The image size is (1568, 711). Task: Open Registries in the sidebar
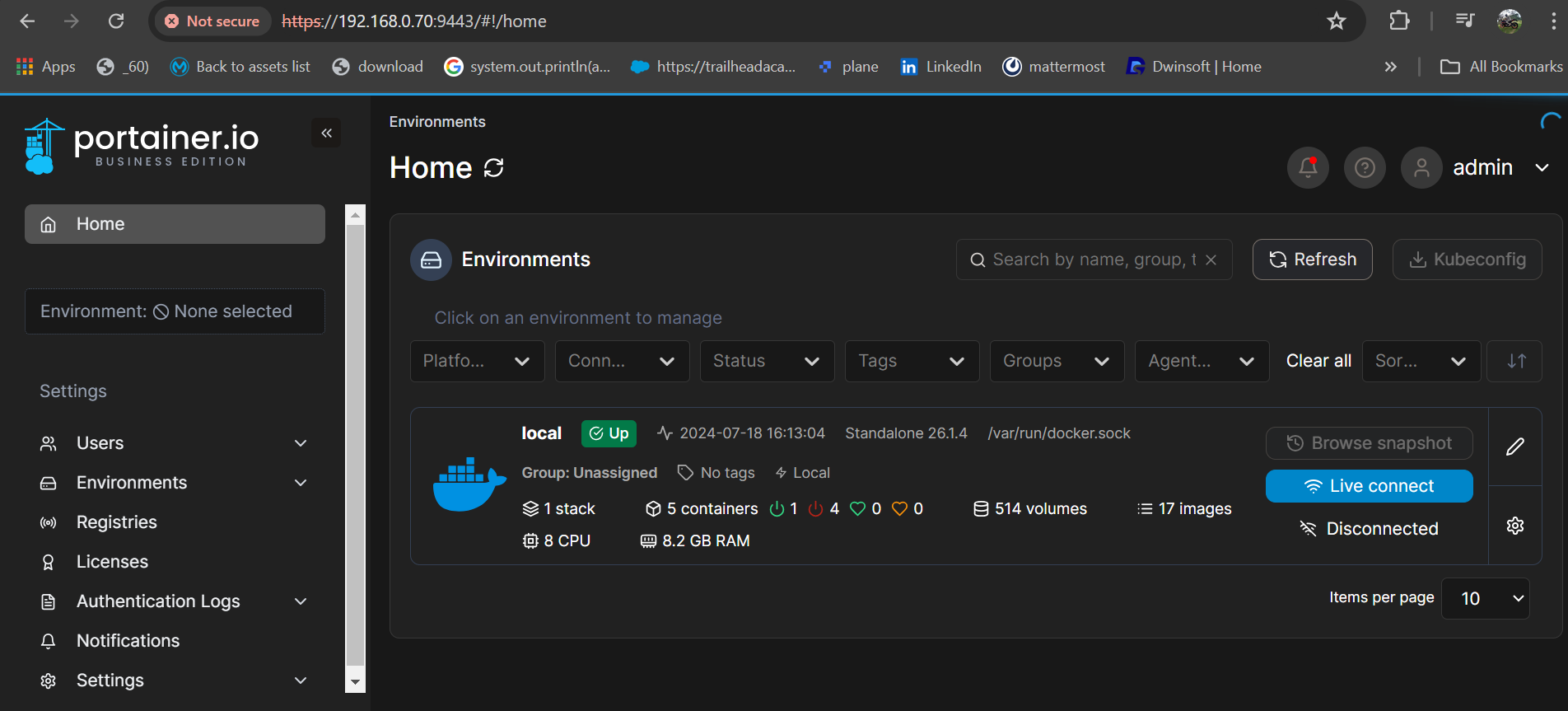coord(116,522)
